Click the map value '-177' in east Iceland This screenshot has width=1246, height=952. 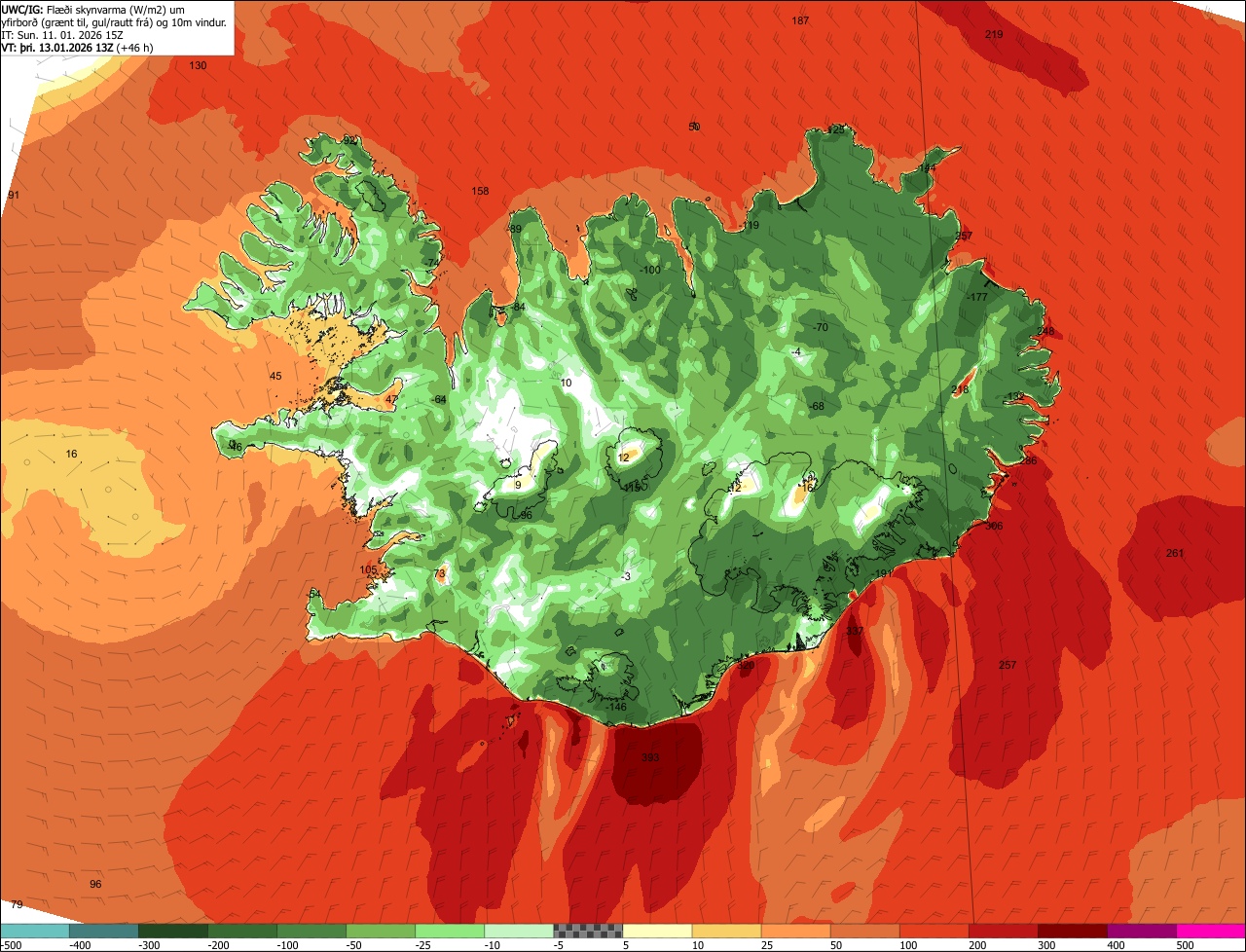pos(976,297)
